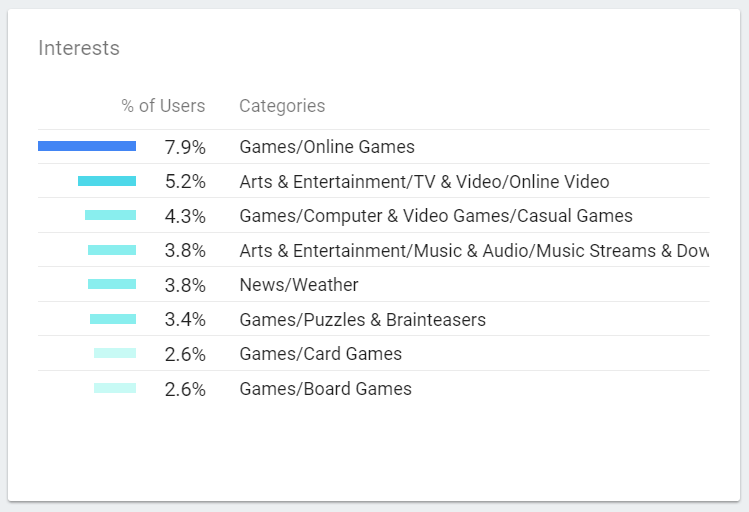Screen dimensions: 749x512
Task: Click the bar for Puzzles & Brainteasers
Action: click(x=113, y=319)
